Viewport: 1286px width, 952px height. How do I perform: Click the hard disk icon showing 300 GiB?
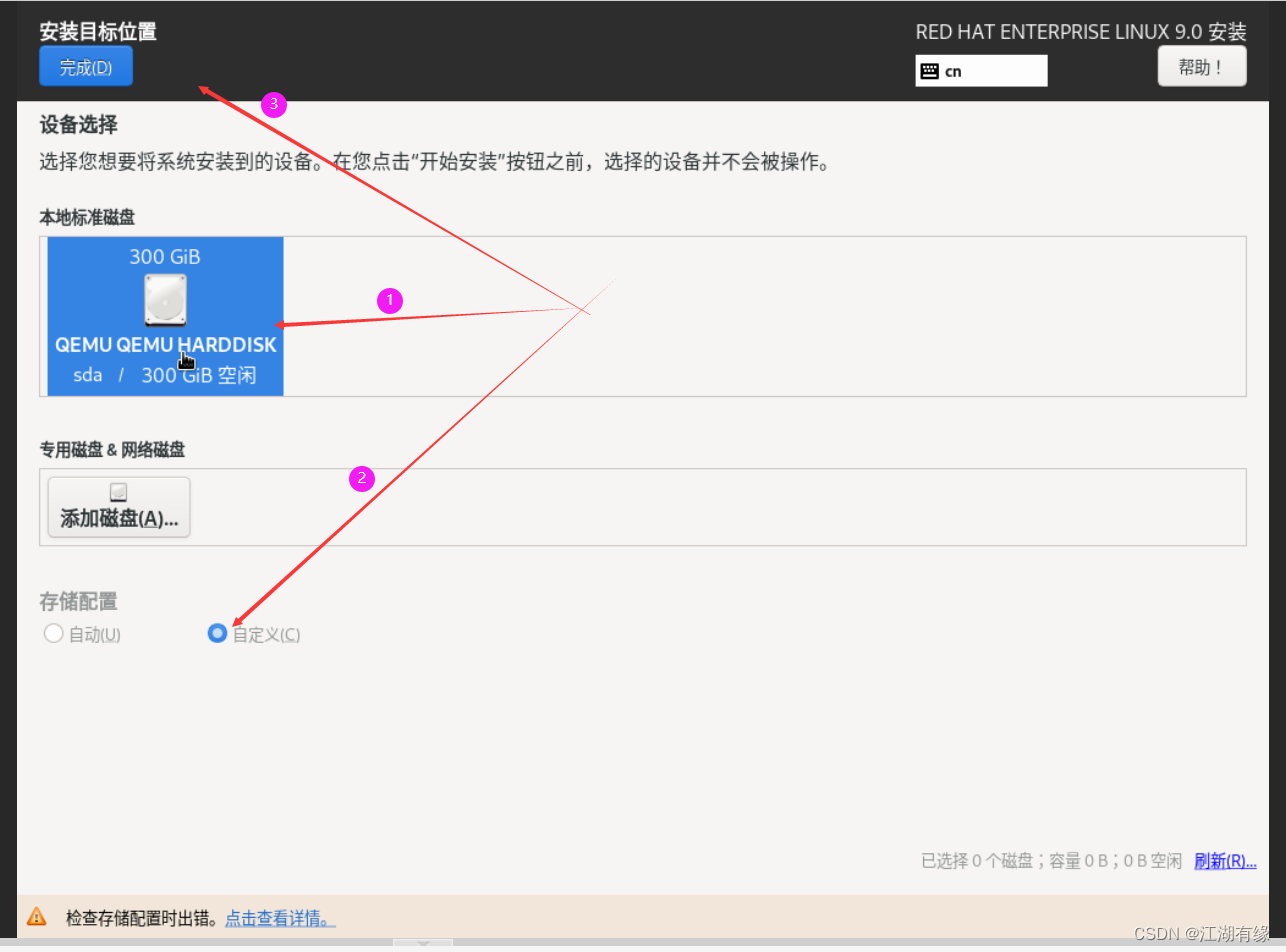tap(164, 299)
